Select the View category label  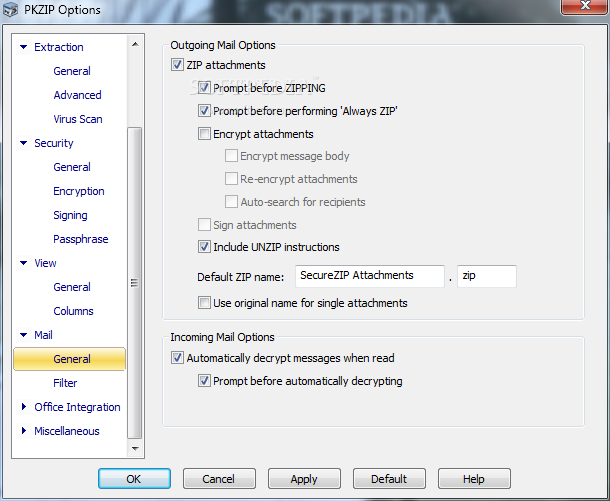45,263
